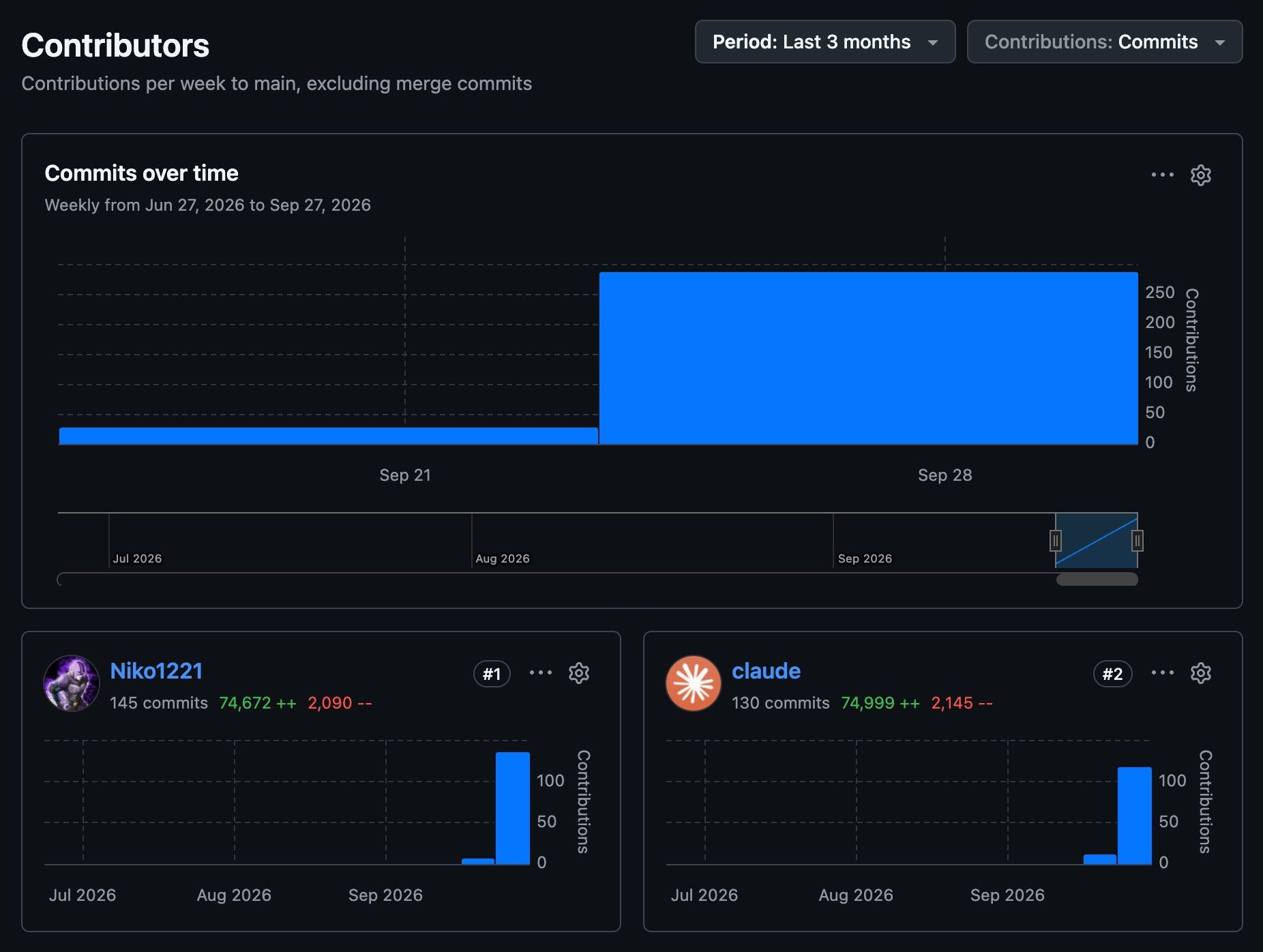Open the Period: Last 3 months dropdown
Screen dimensions: 1263x952
[825, 42]
